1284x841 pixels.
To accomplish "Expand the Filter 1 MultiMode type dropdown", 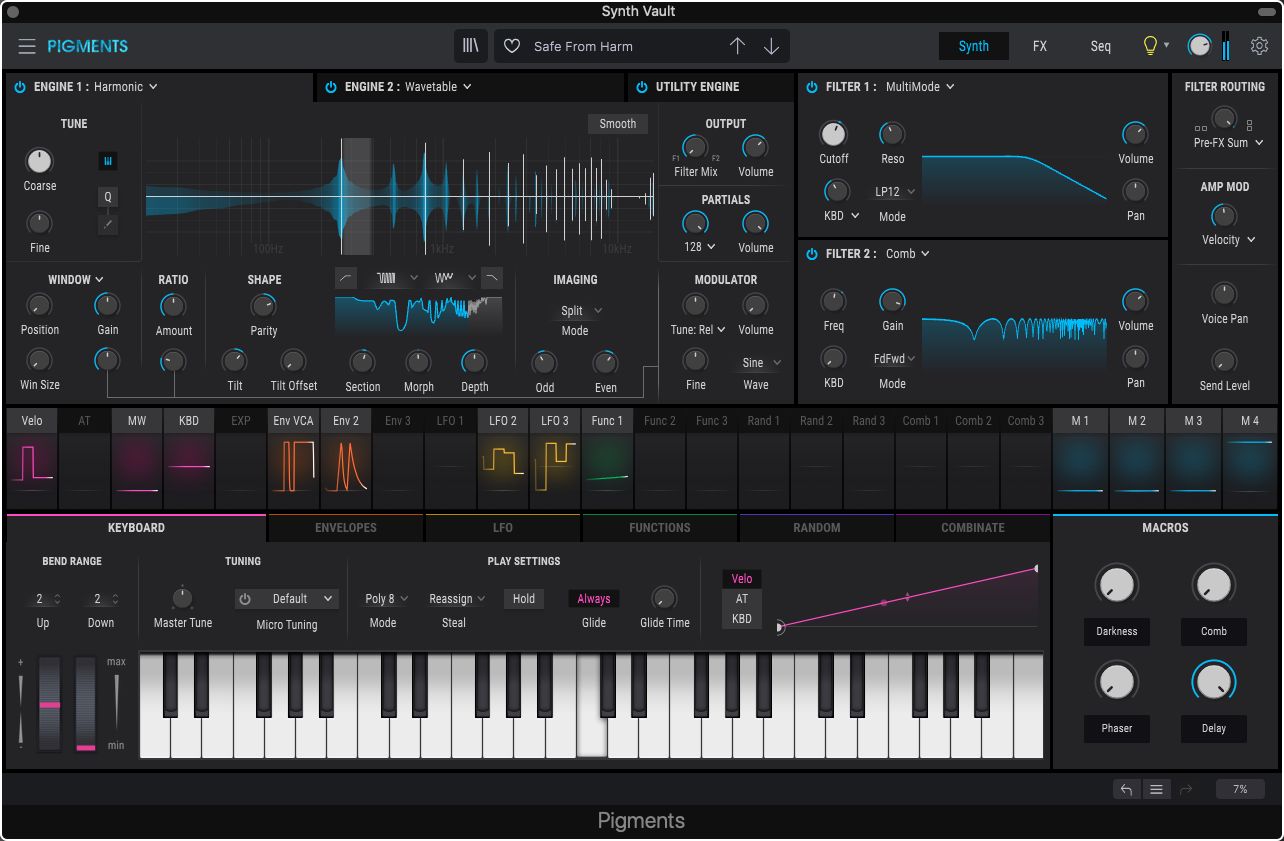I will pos(919,87).
